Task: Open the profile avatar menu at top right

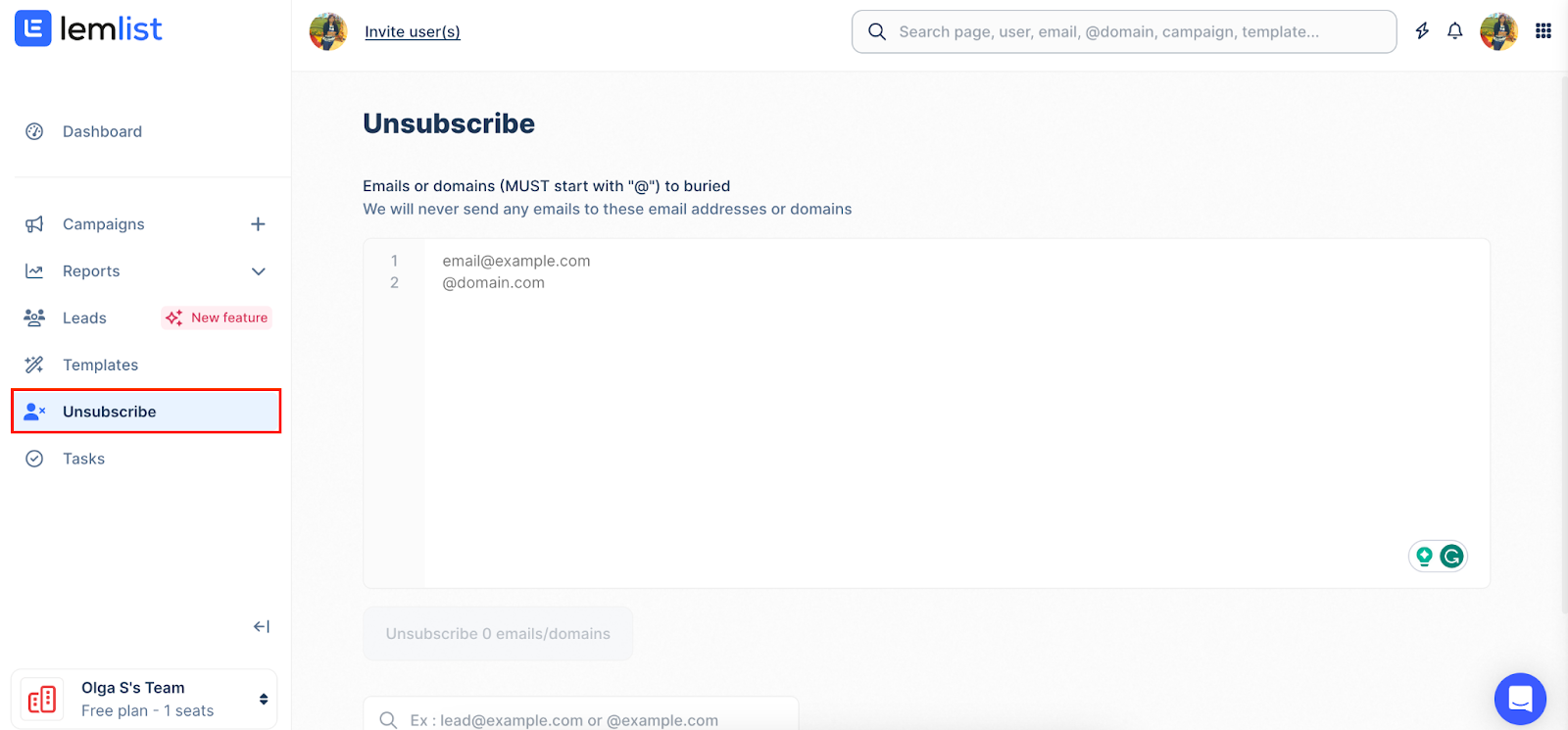Action: coord(1498,31)
